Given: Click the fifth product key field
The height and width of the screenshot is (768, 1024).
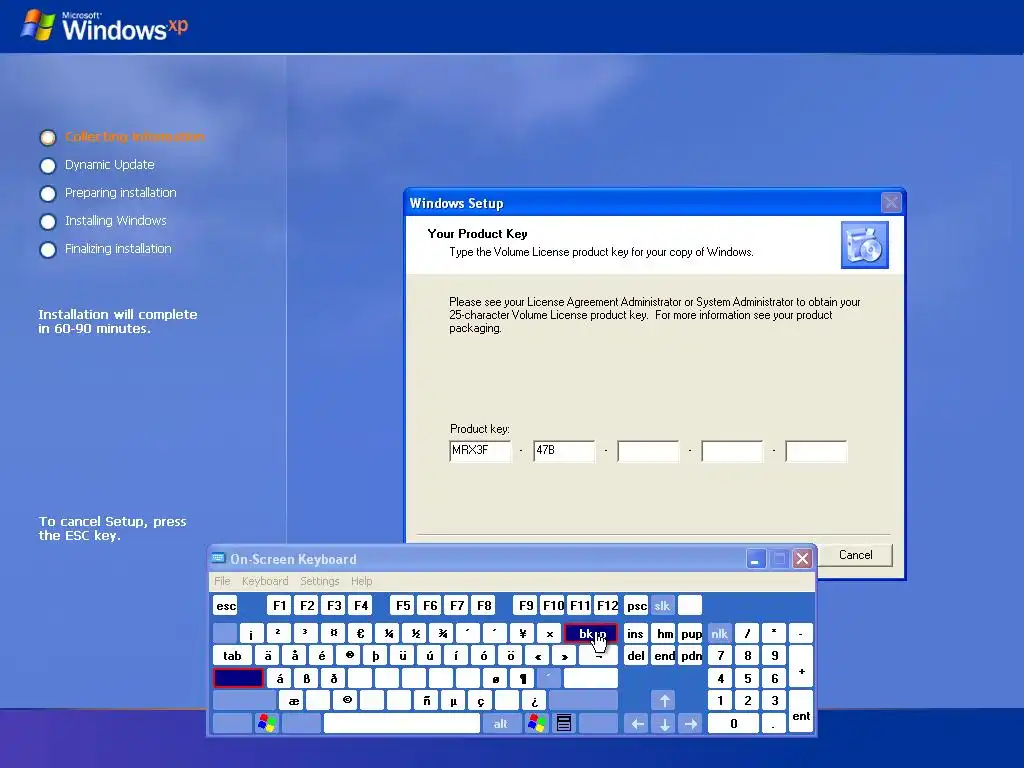Looking at the screenshot, I should tap(816, 451).
